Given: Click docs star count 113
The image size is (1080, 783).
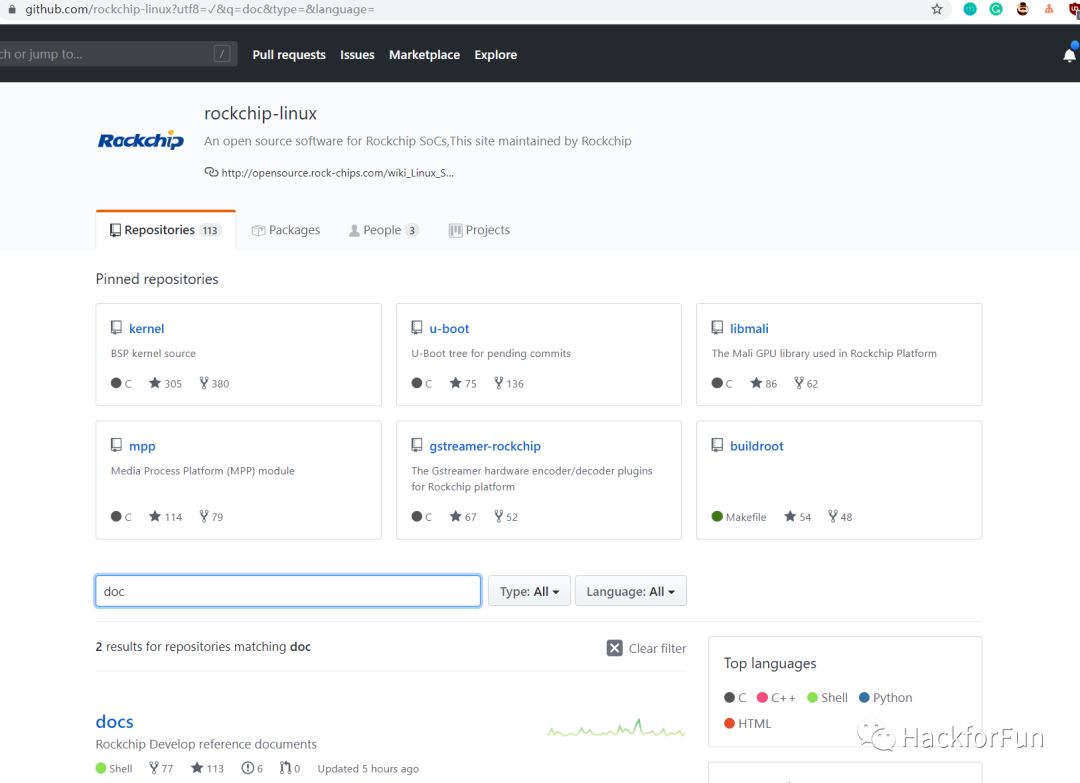Looking at the screenshot, I should [207, 769].
